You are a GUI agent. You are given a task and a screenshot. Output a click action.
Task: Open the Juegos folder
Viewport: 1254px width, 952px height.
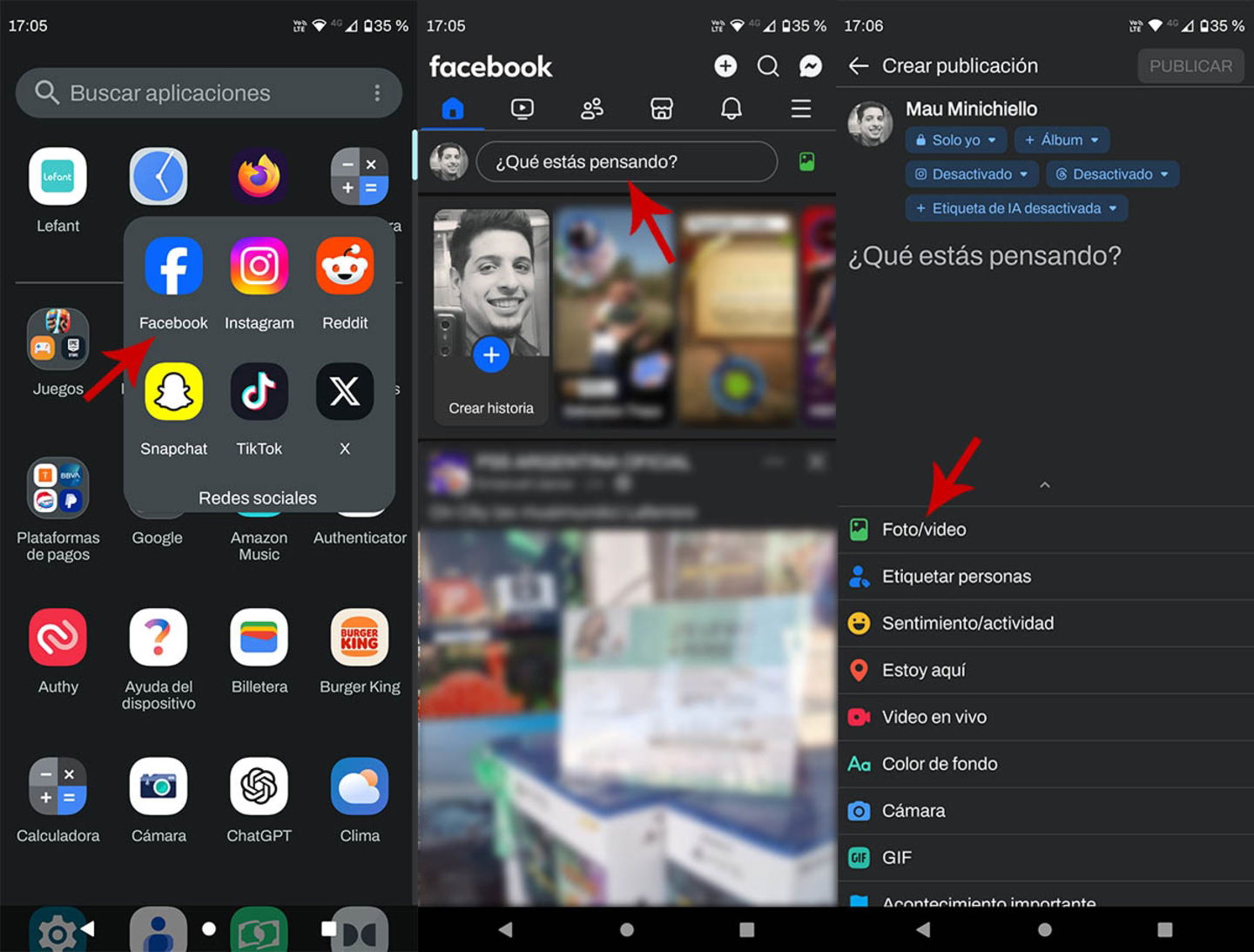click(x=57, y=337)
